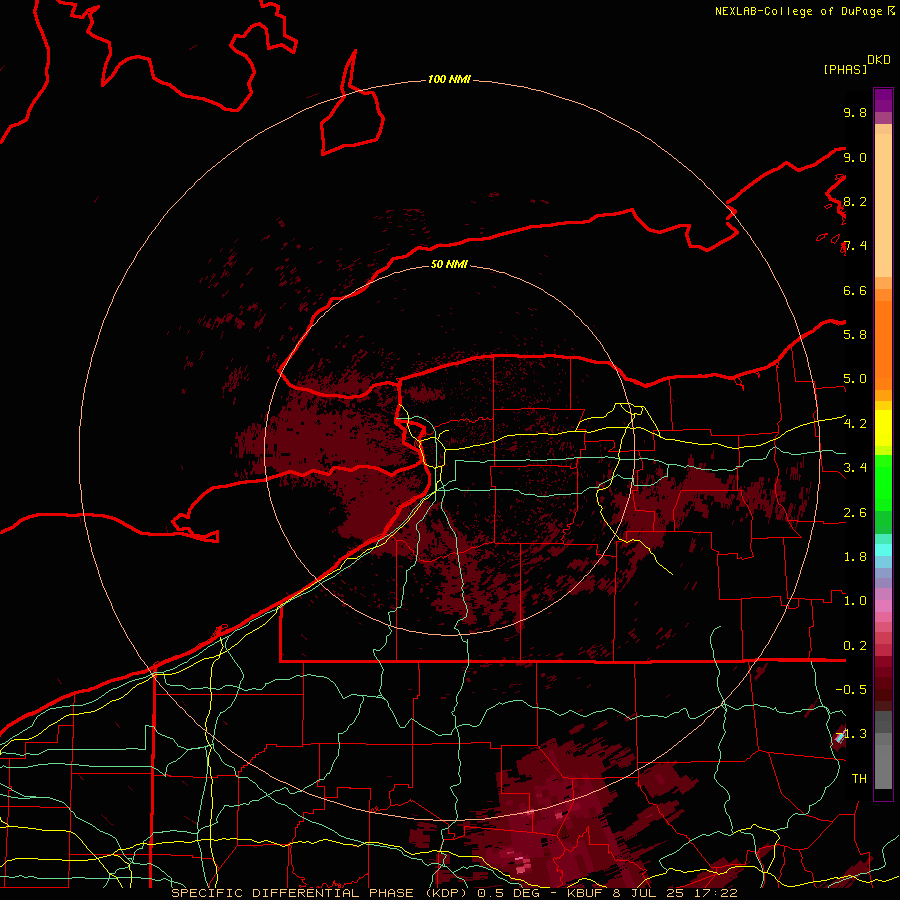The height and width of the screenshot is (900, 900).
Task: Pick the bright green segment of the color bar
Action: [883, 482]
